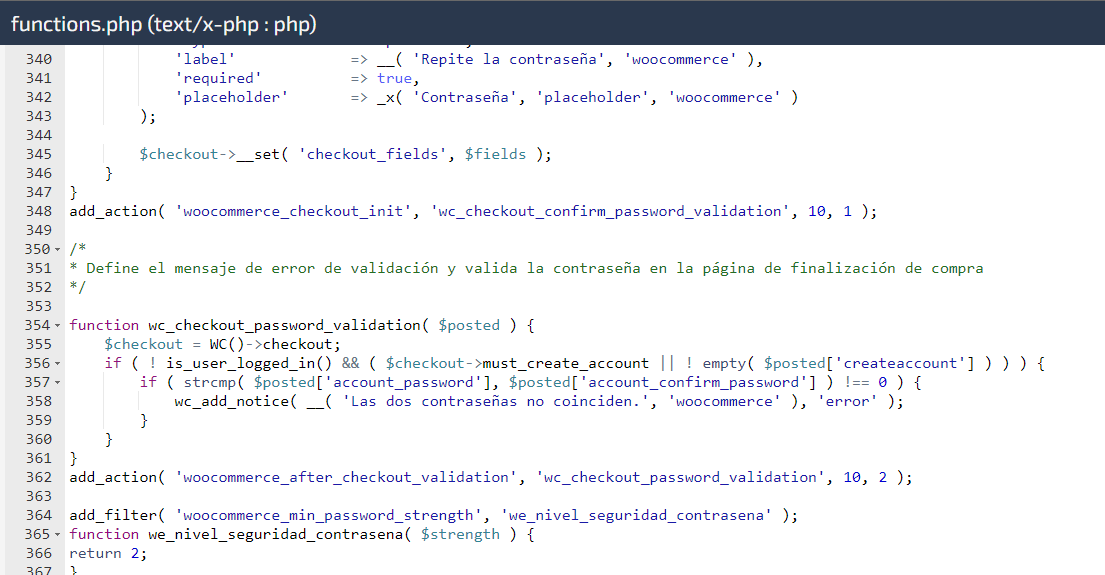Viewport: 1105px width, 575px height.
Task: Click the 'checkout_fields' string on line 345
Action: point(372,154)
